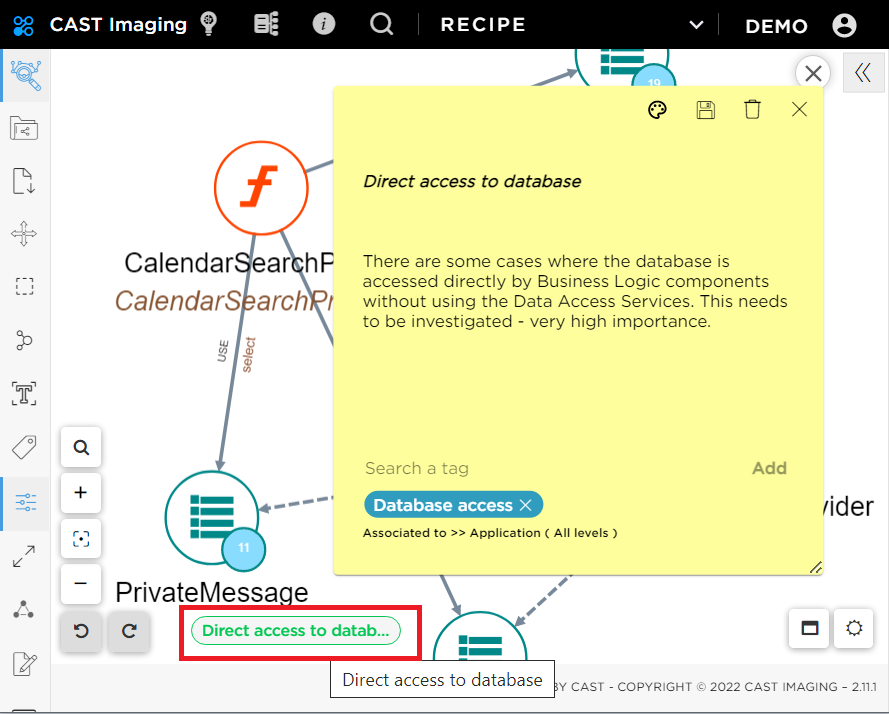The height and width of the screenshot is (714, 889).
Task: Collapse the right panel with double chevron
Action: tap(863, 73)
